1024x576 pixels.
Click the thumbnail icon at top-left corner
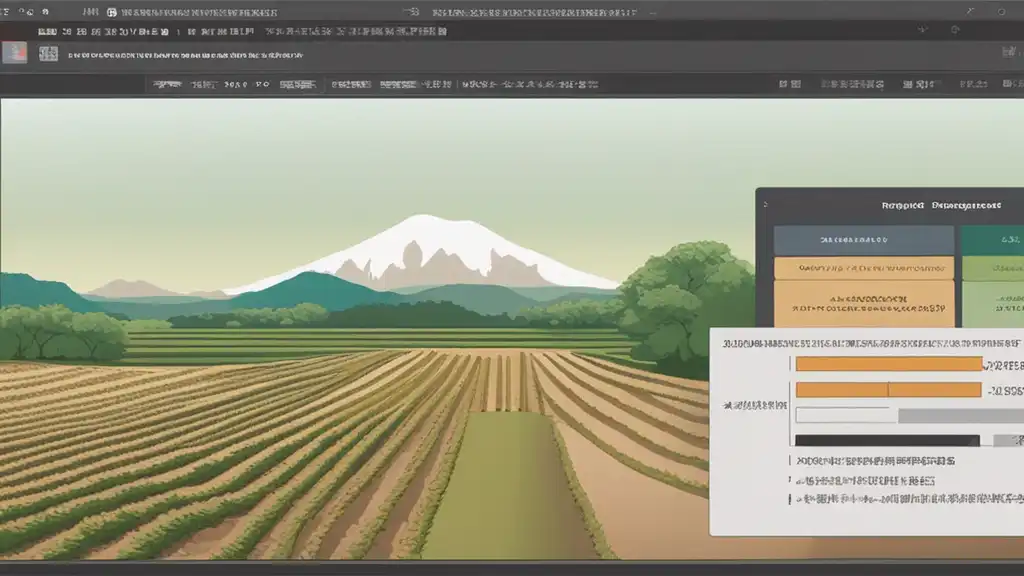click(x=14, y=53)
